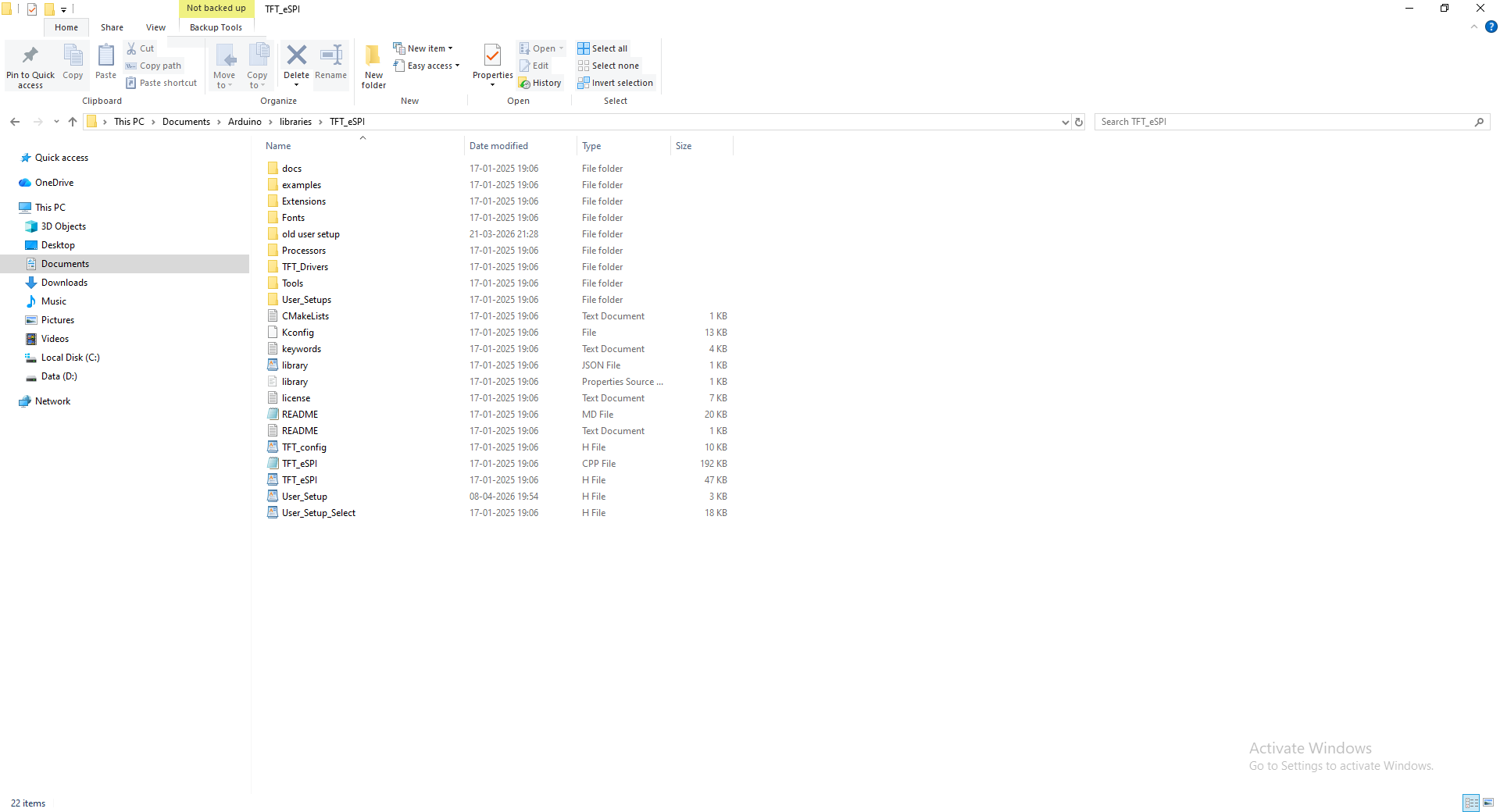This screenshot has width=1500, height=812.
Task: Select the license text document
Action: pos(296,398)
